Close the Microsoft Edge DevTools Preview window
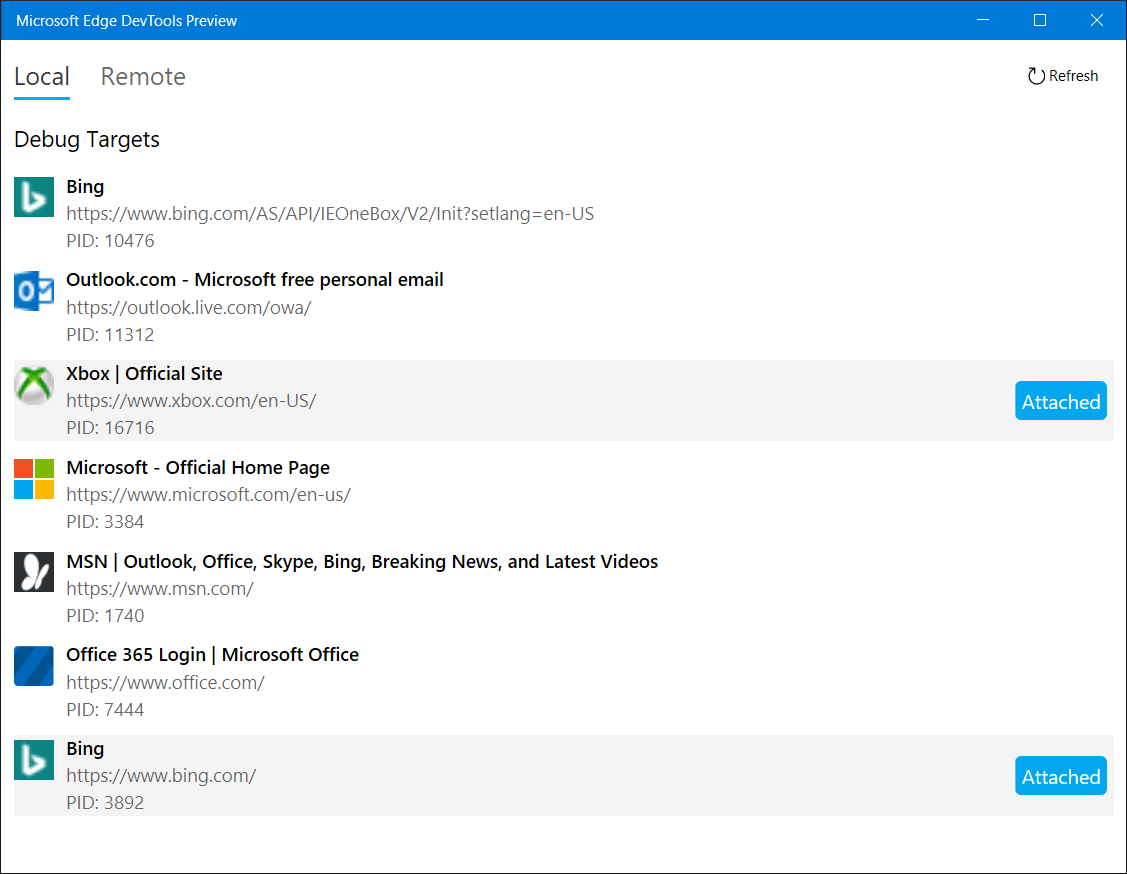This screenshot has height=874, width=1127. tap(1096, 20)
